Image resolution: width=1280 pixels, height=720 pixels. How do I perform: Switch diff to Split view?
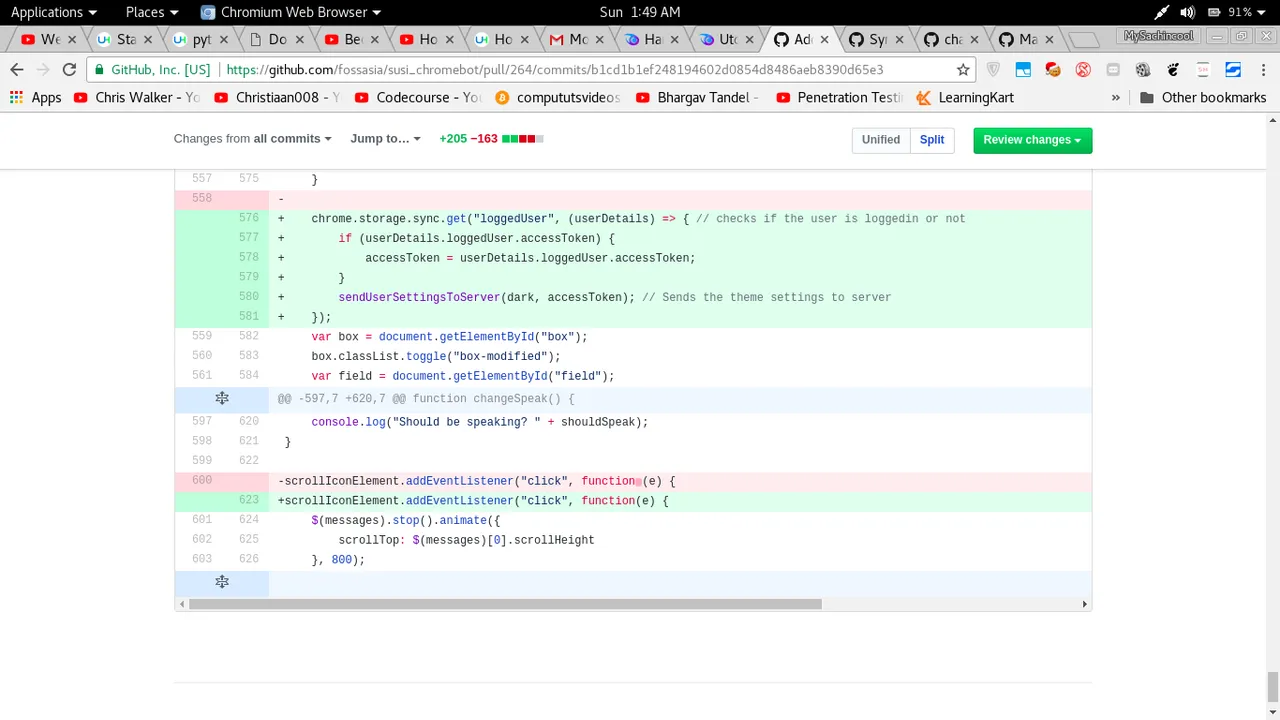[932, 139]
